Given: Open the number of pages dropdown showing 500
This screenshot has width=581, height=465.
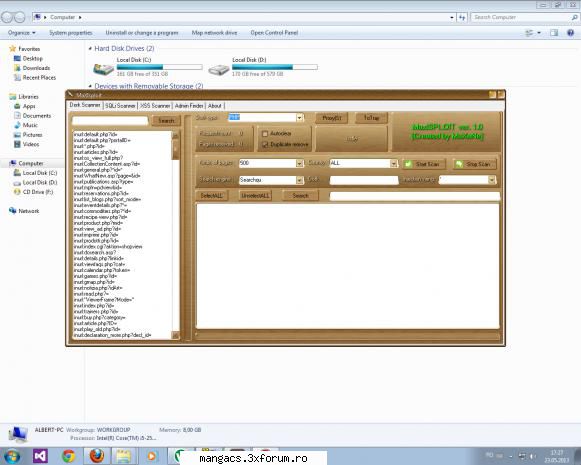Looking at the screenshot, I should (299, 163).
